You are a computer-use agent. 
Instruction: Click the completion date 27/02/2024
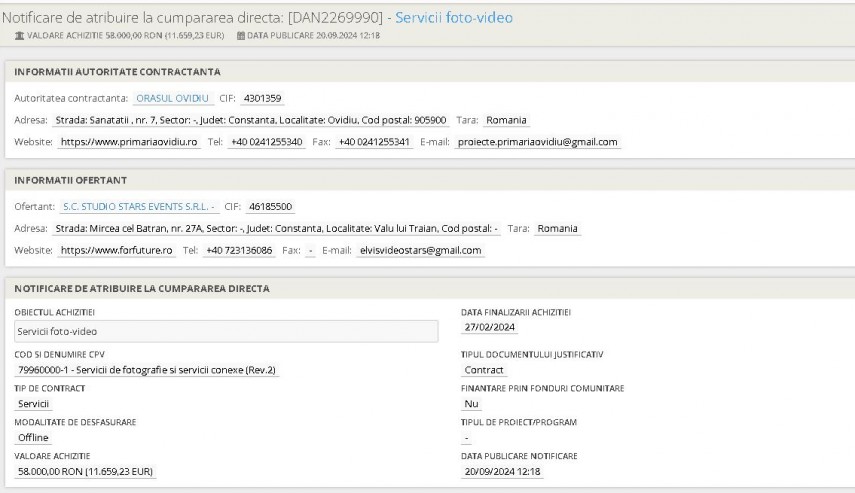[x=490, y=326]
